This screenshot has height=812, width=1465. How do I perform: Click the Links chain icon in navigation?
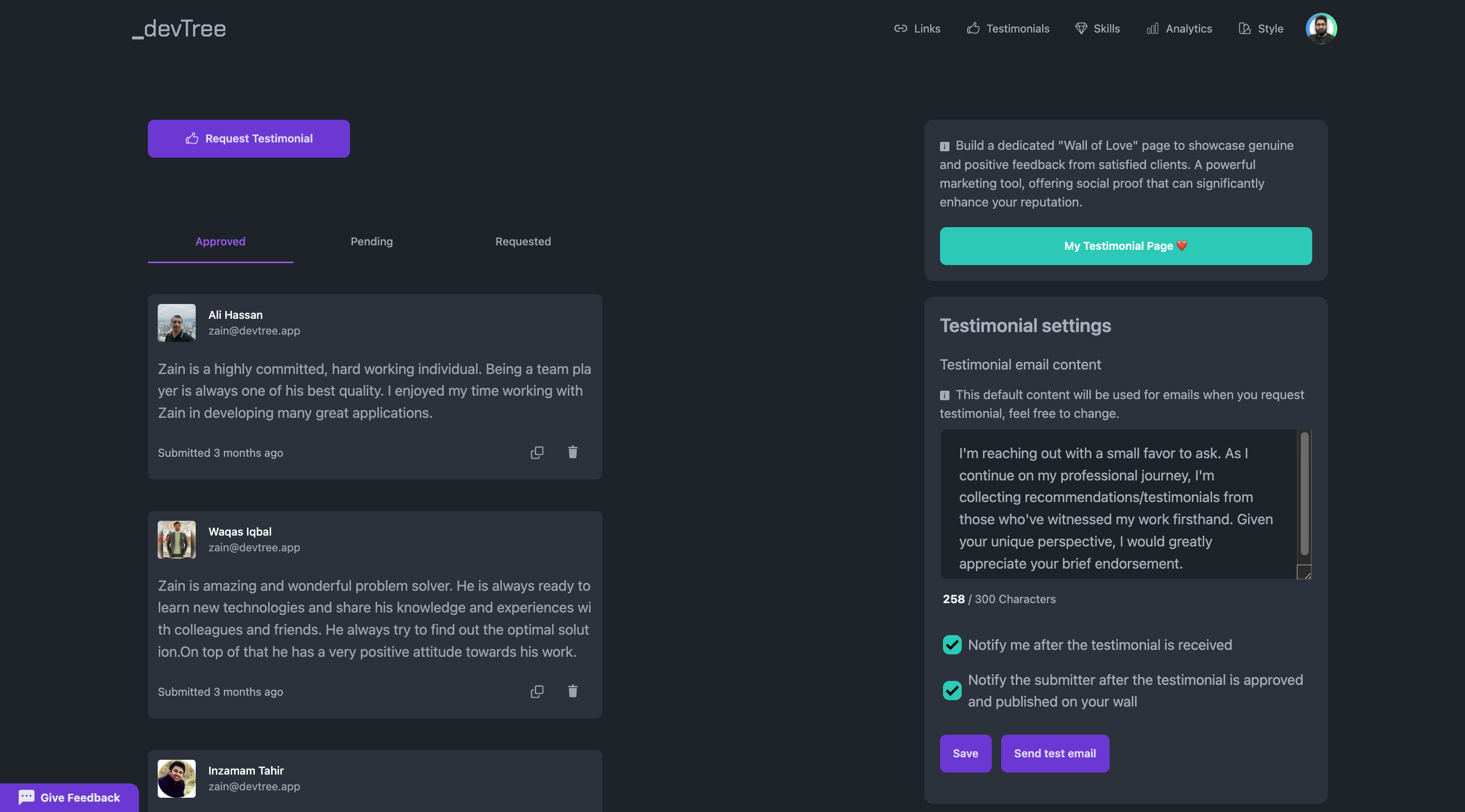coord(900,29)
